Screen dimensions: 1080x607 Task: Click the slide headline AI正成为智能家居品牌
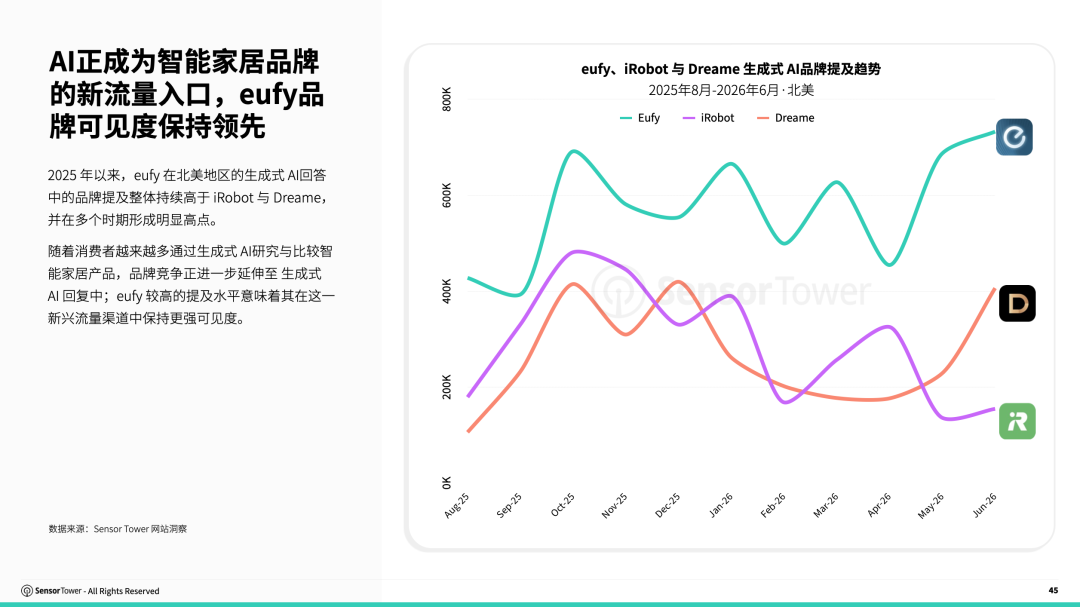click(186, 94)
